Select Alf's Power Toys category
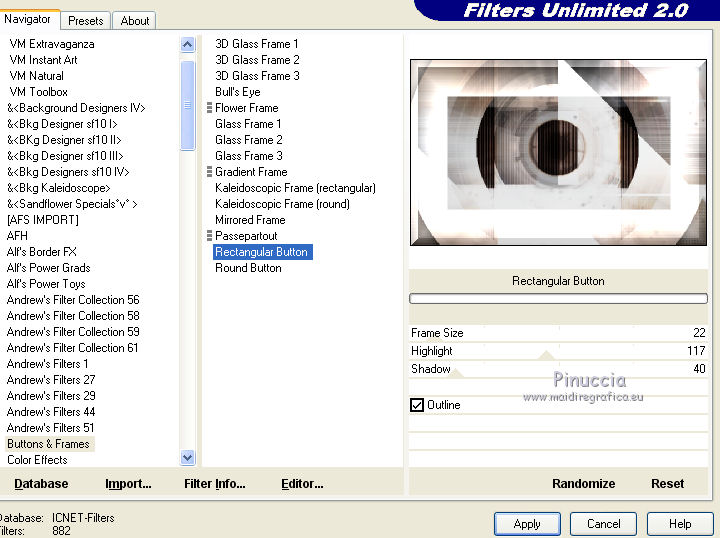This screenshot has height=538, width=720. pyautogui.click(x=46, y=284)
